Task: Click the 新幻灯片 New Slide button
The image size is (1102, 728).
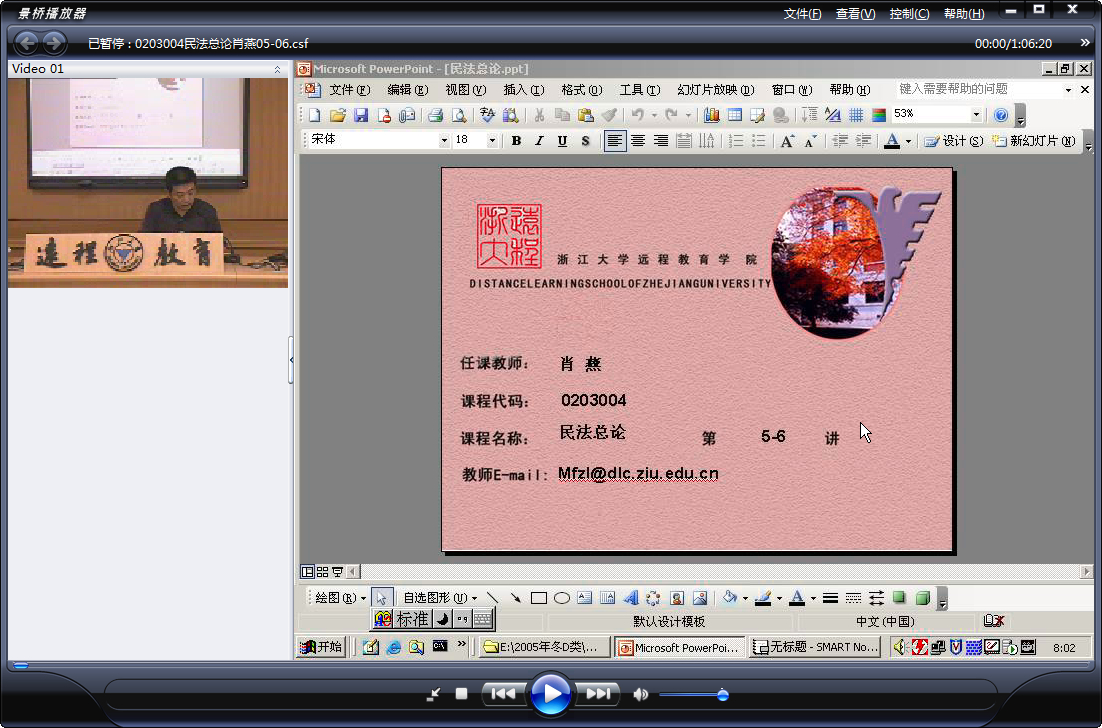Action: pos(1033,141)
